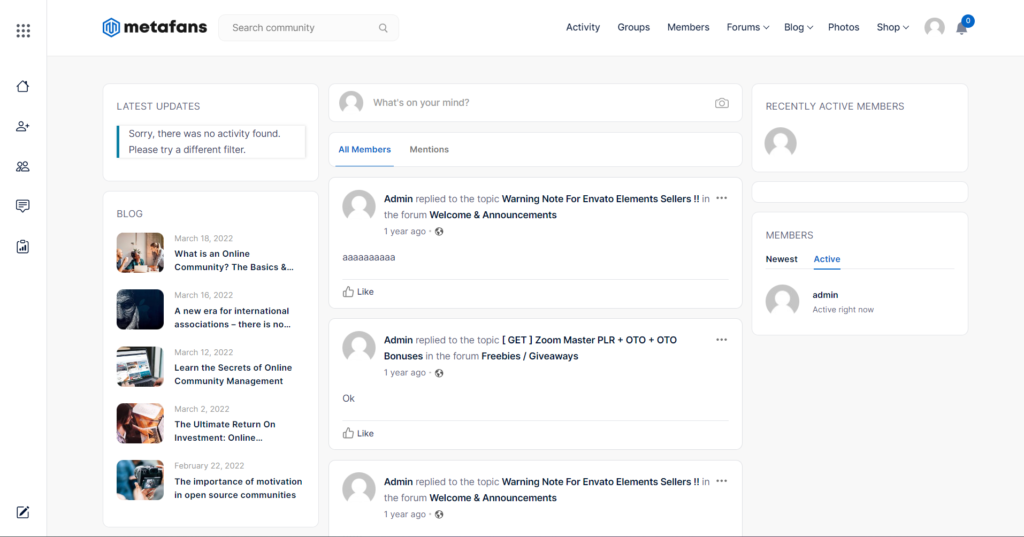1024x537 pixels.
Task: Click the home icon in left sidebar
Action: [23, 86]
